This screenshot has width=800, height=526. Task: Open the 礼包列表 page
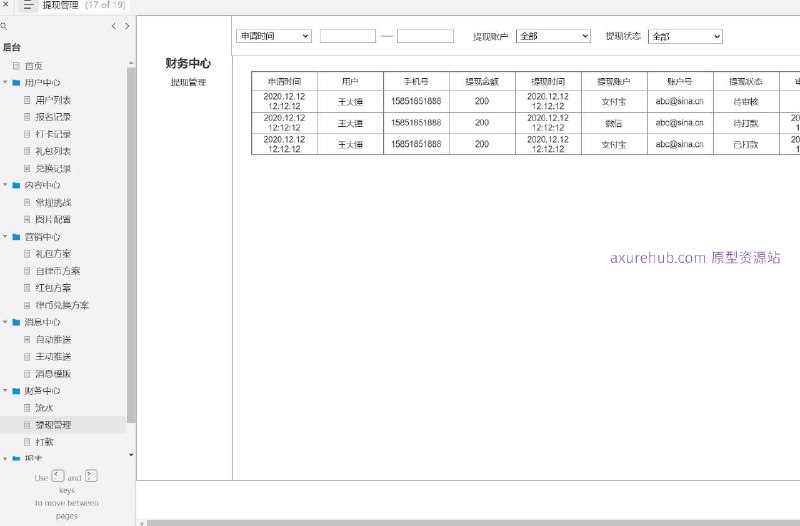[x=53, y=151]
